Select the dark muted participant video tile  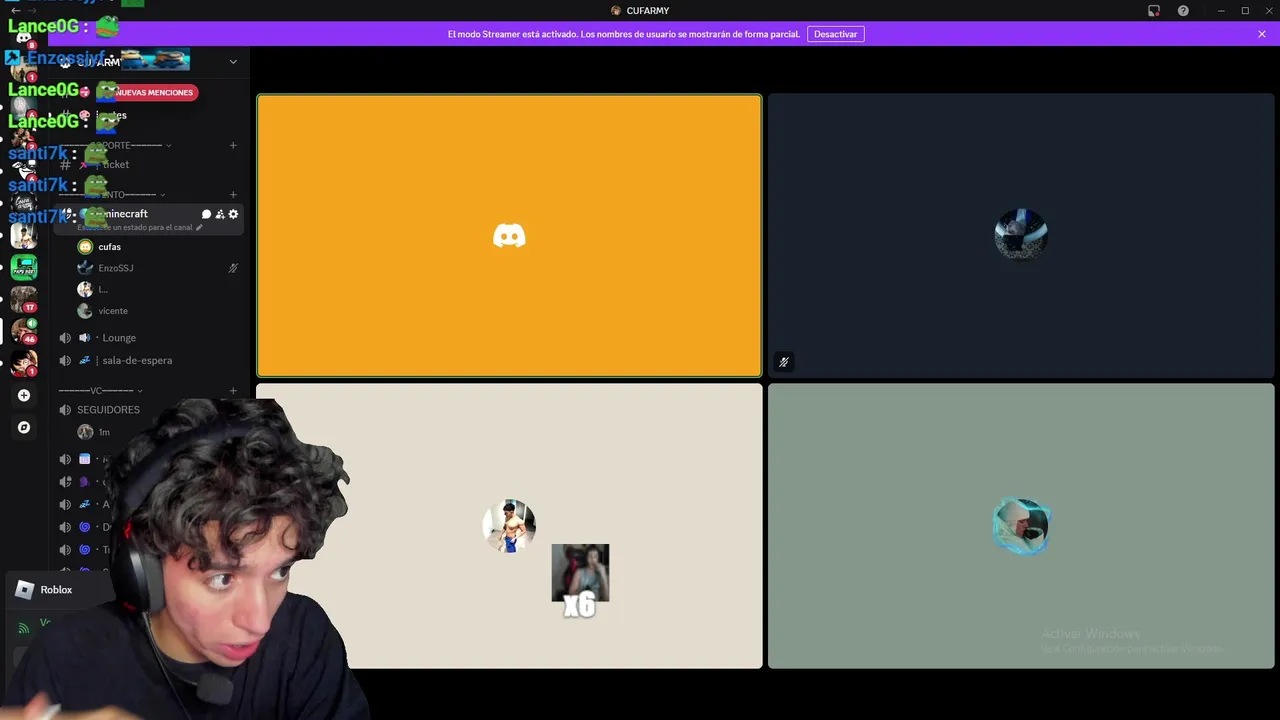[1021, 236]
